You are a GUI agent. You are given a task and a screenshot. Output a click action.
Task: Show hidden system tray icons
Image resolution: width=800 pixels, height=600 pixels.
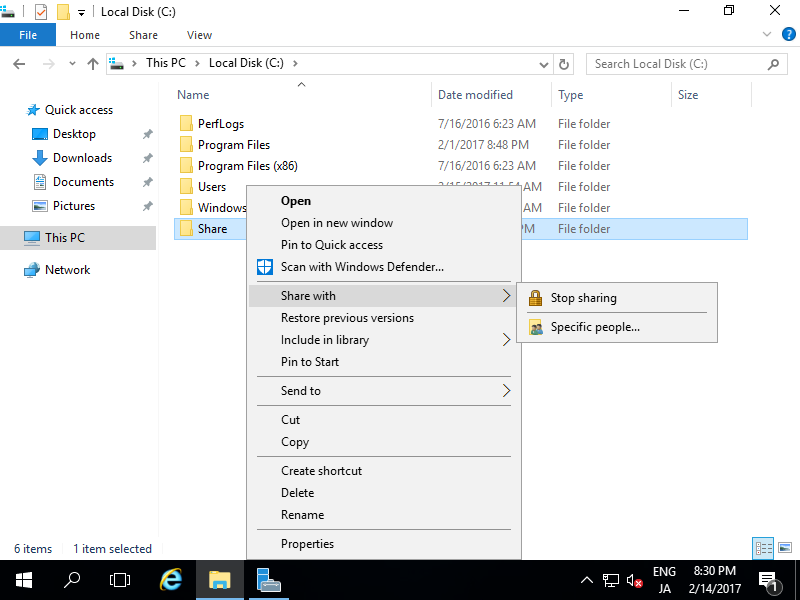587,580
